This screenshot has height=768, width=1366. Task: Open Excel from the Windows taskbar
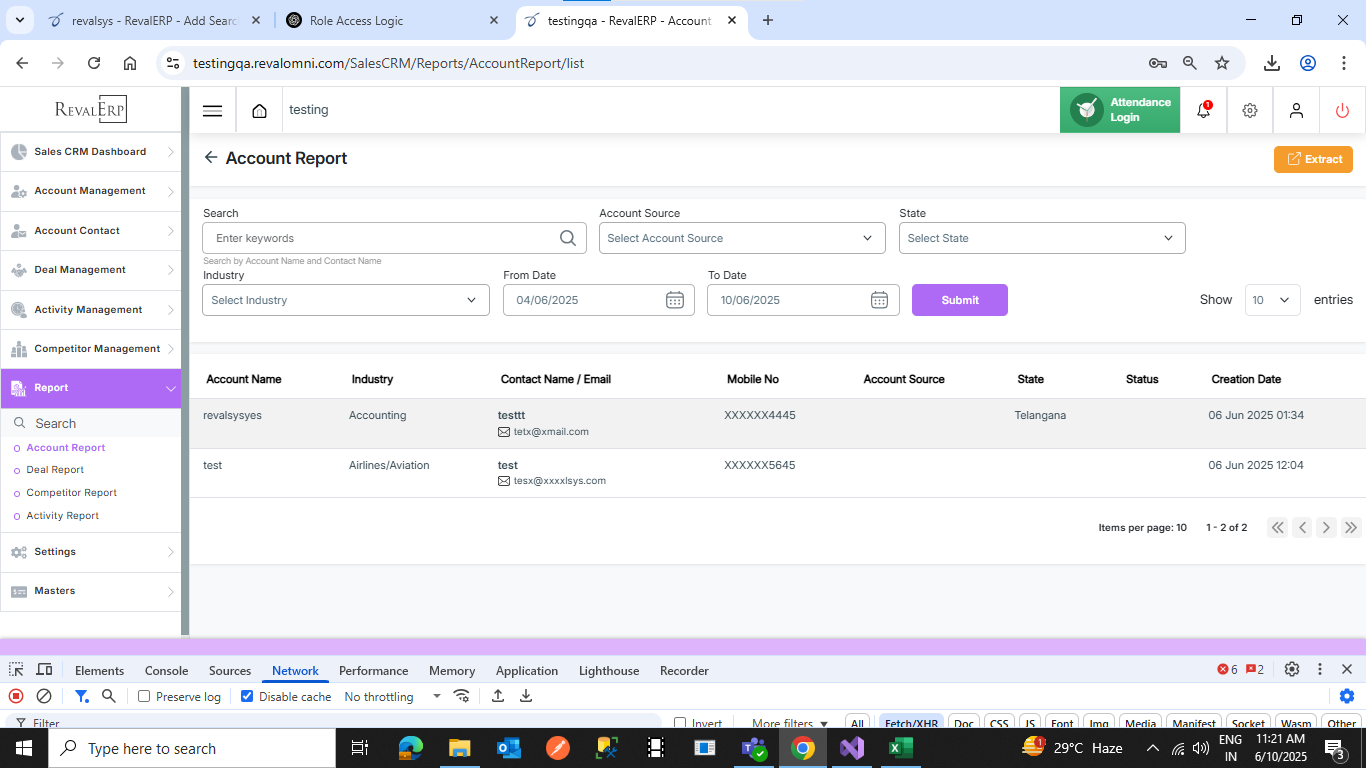(x=901, y=748)
